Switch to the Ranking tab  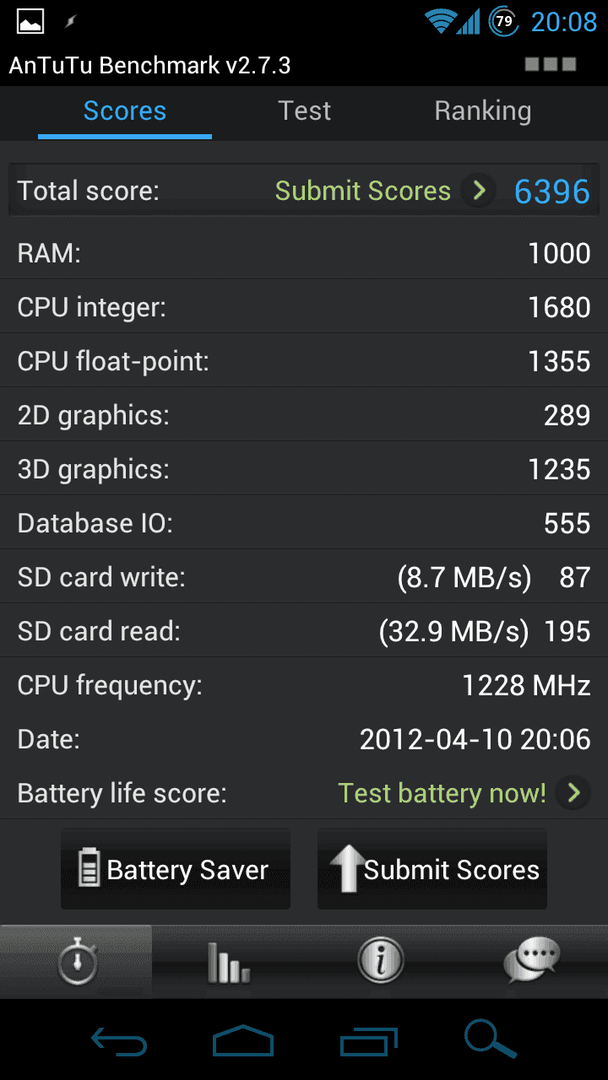click(483, 111)
